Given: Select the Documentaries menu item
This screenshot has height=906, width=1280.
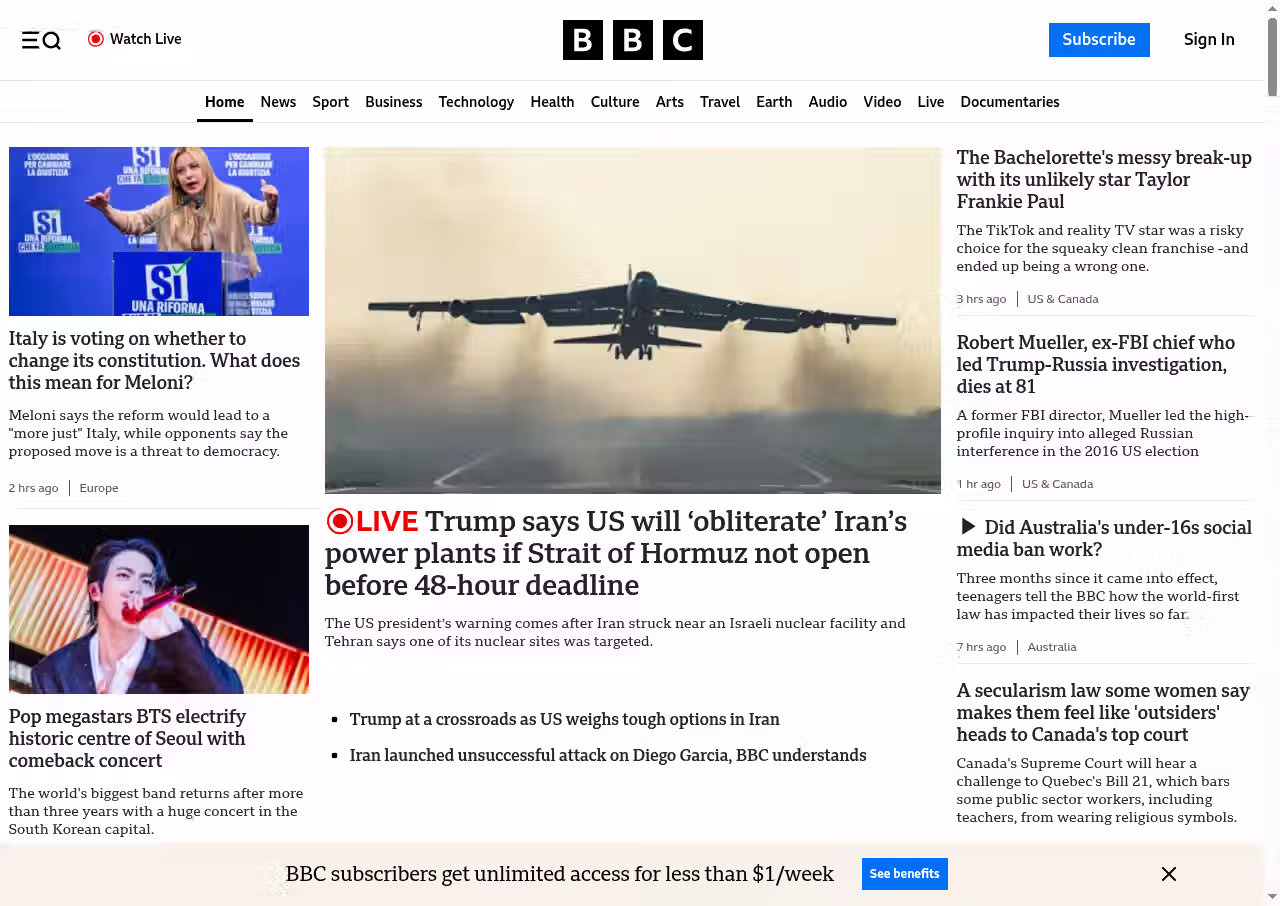Looking at the screenshot, I should (x=1010, y=102).
